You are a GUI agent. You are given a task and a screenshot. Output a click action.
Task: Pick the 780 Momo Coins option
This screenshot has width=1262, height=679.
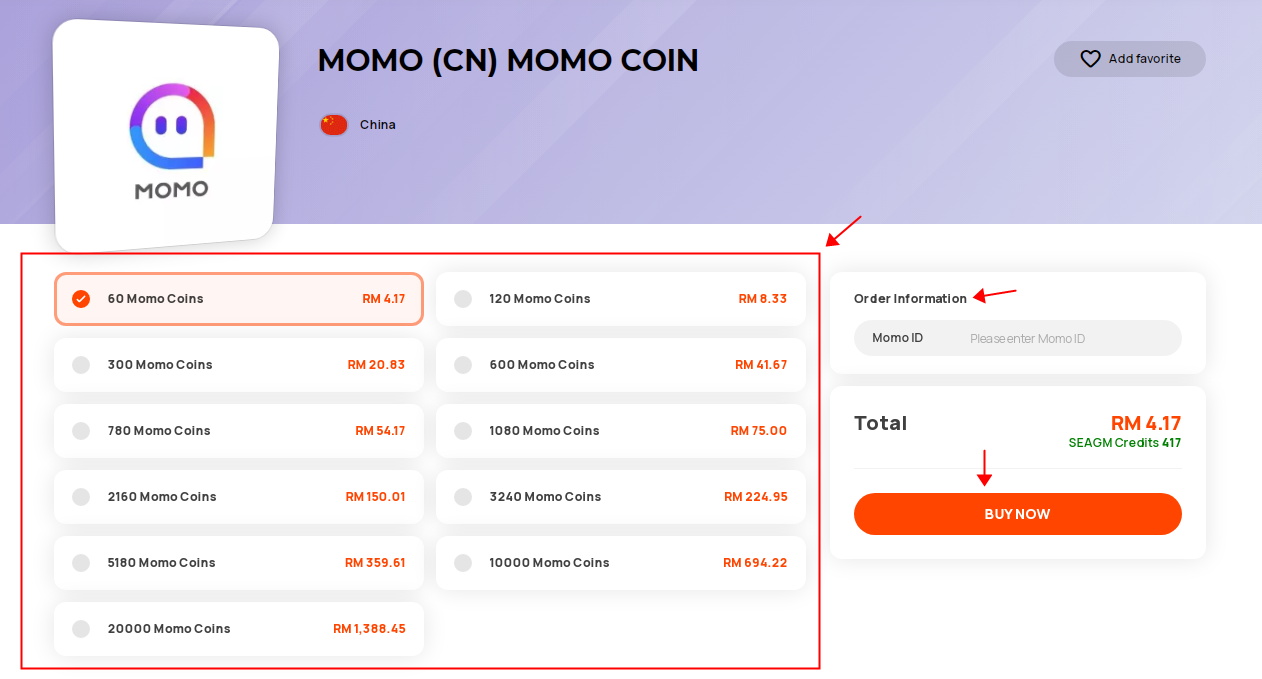(239, 431)
